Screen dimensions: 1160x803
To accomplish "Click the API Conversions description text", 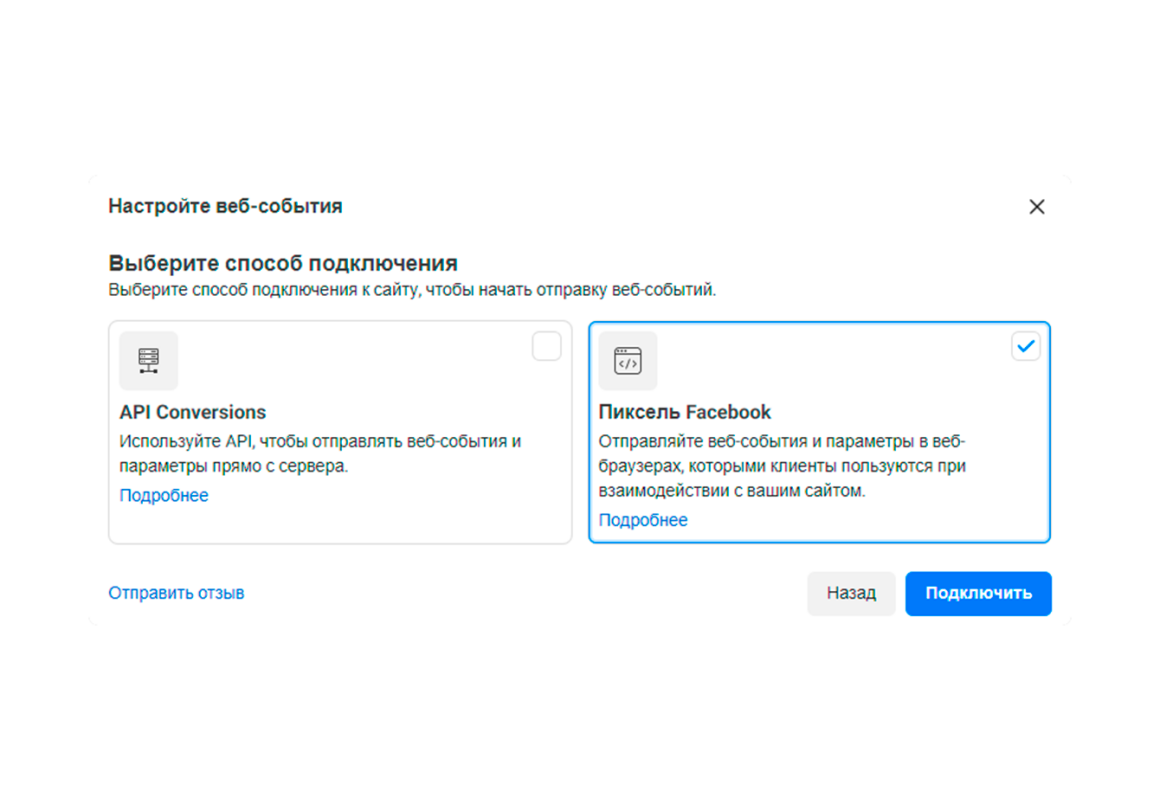I will coord(320,454).
